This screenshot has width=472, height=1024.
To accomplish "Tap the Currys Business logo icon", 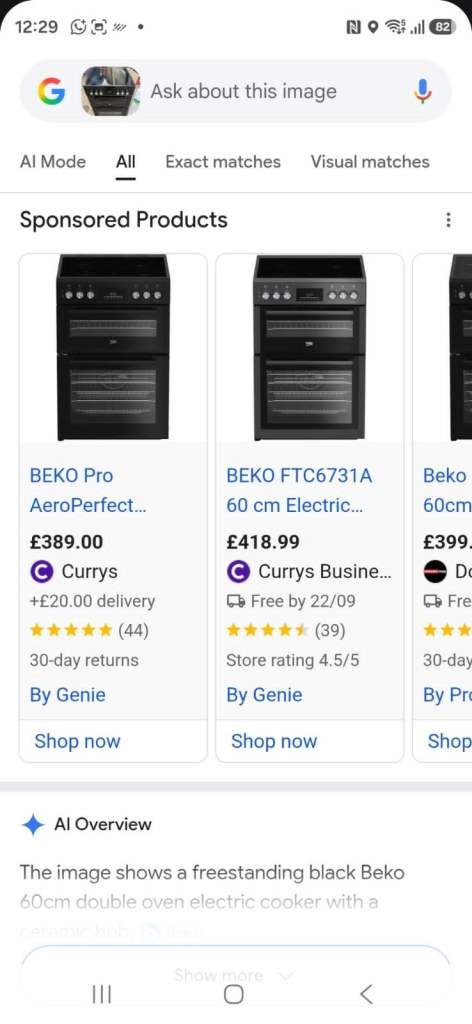I will click(238, 572).
